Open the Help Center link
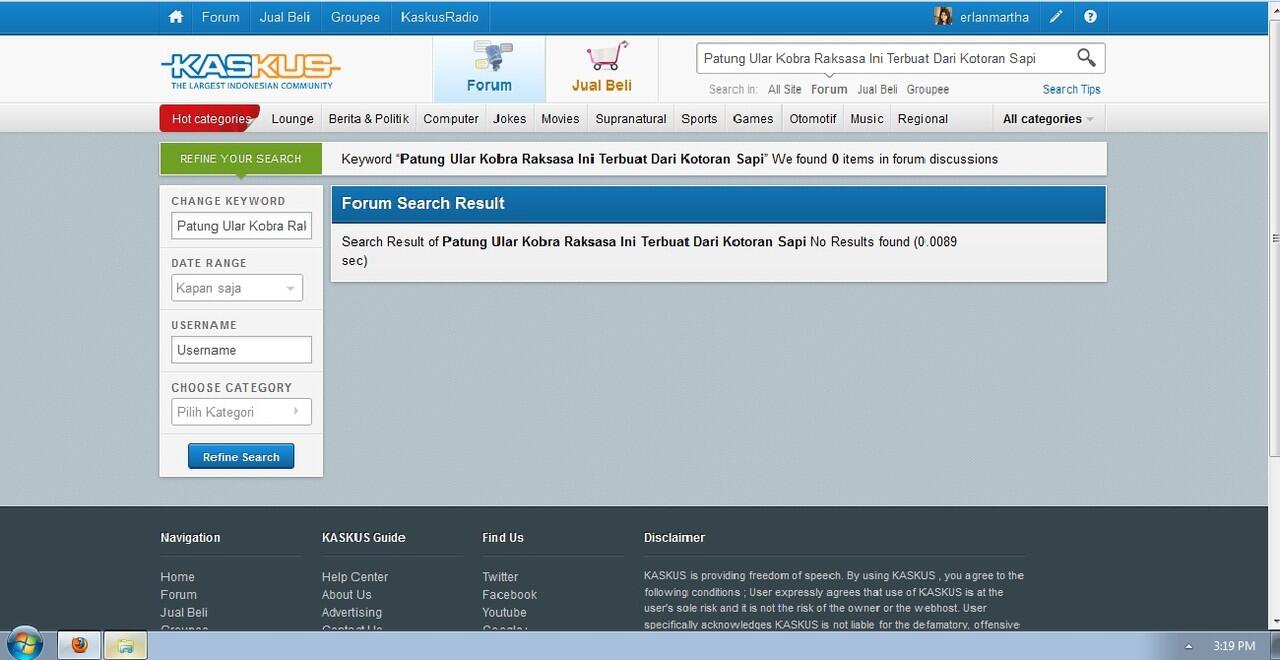The width and height of the screenshot is (1280, 660). pyautogui.click(x=355, y=577)
